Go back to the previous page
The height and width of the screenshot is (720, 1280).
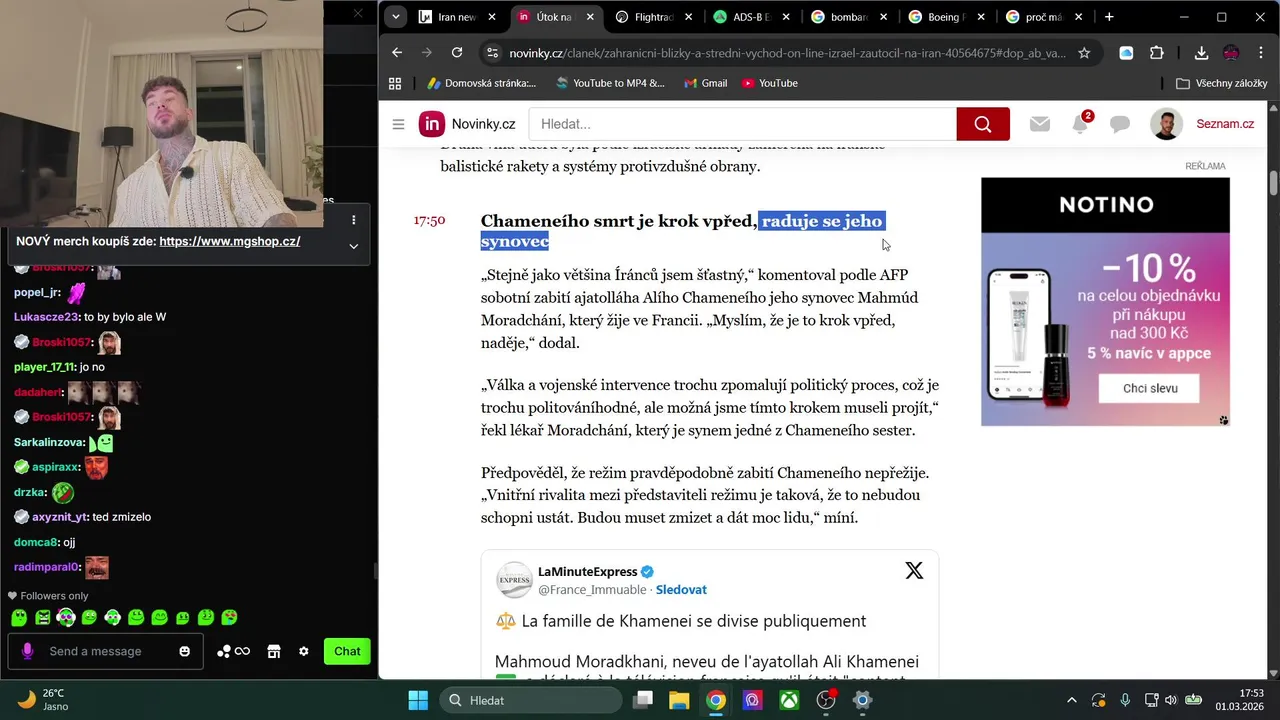(397, 53)
